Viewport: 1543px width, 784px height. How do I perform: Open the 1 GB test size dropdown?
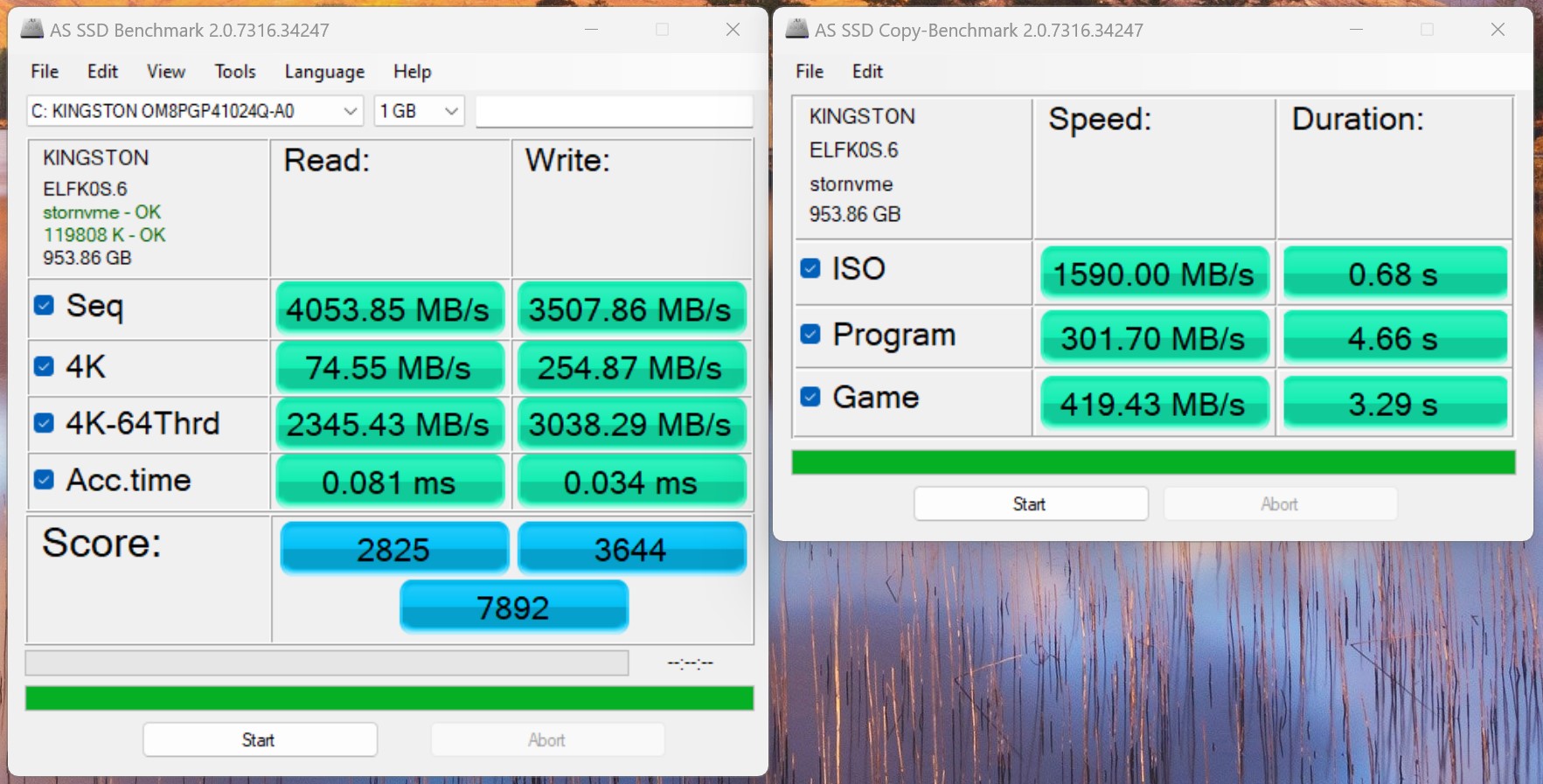(x=419, y=111)
